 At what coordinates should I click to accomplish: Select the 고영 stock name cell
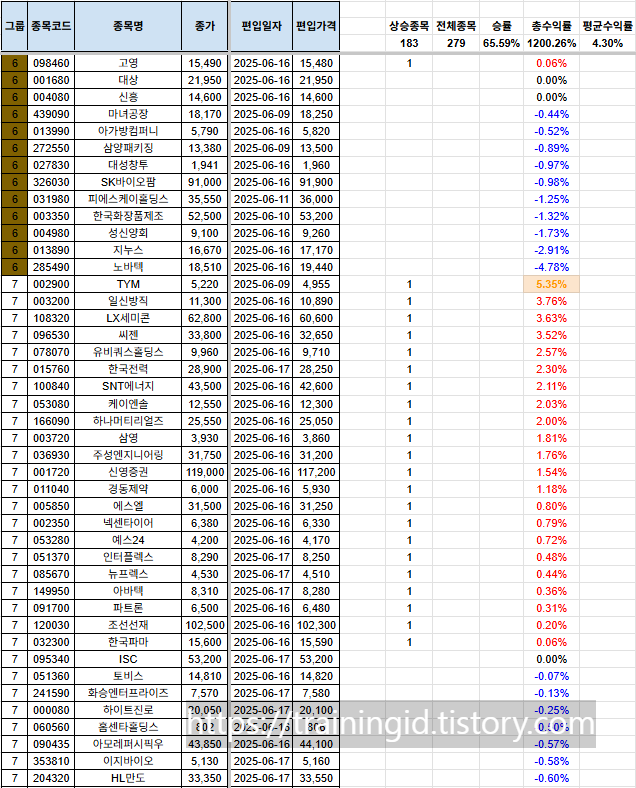coord(128,63)
